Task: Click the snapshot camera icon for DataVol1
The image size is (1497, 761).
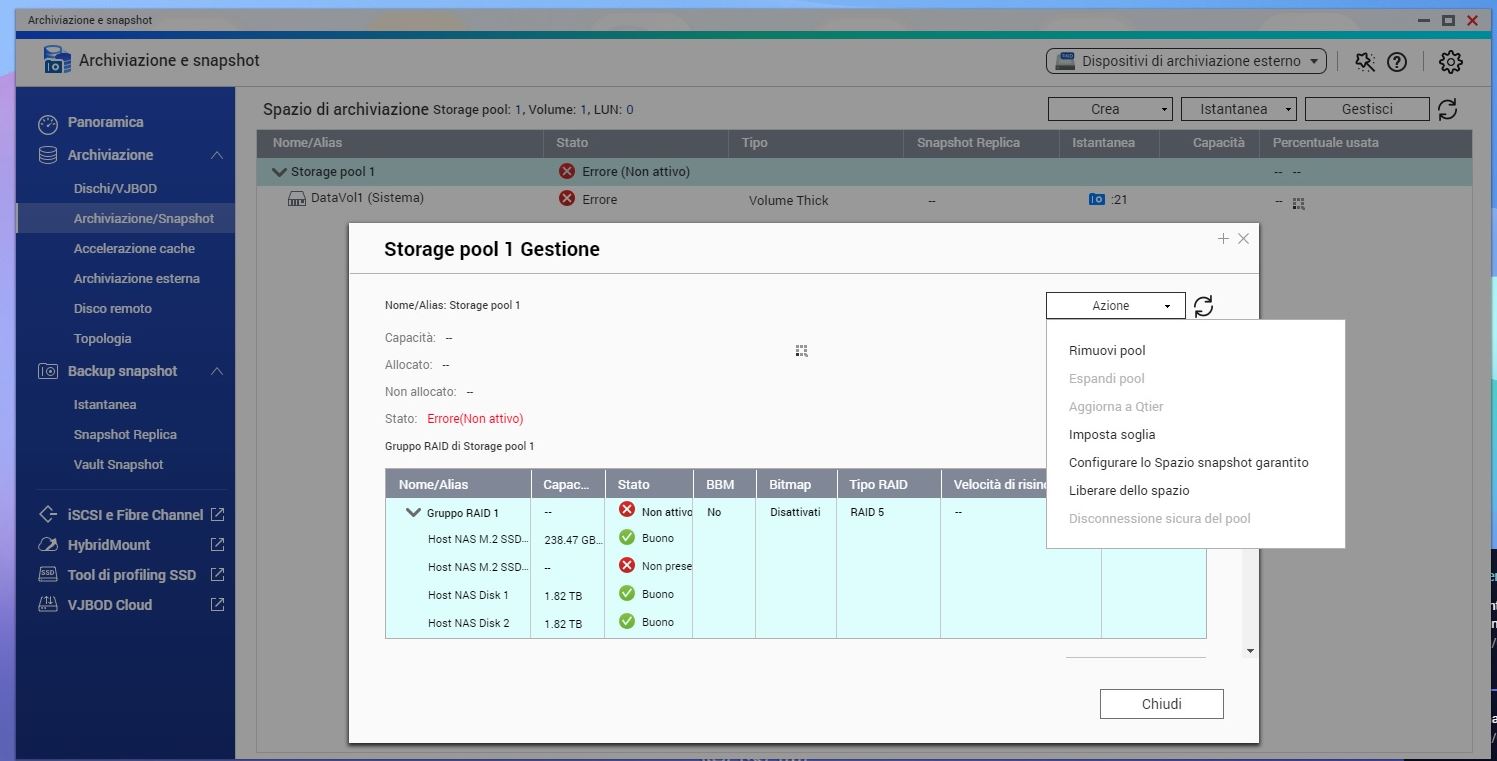Action: coord(1097,200)
